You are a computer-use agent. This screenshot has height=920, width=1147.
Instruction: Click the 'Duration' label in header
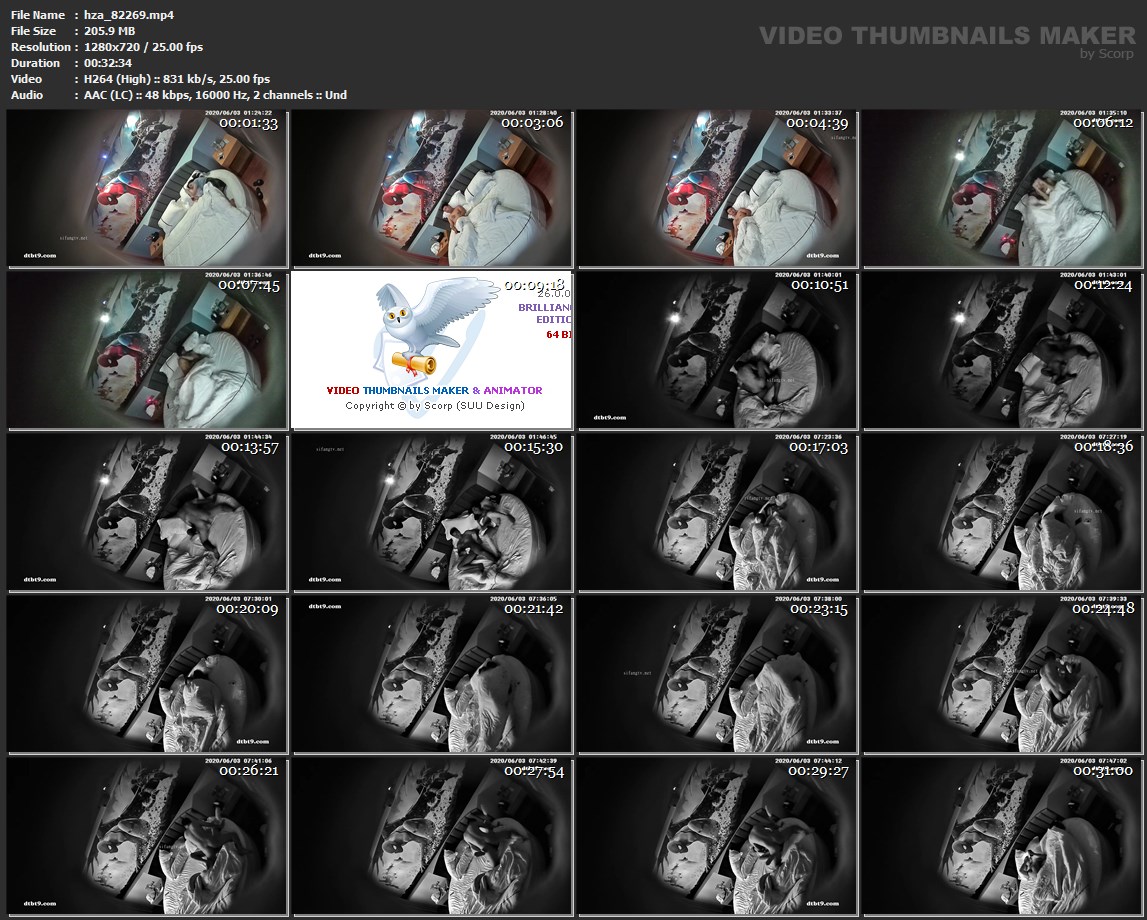35,63
